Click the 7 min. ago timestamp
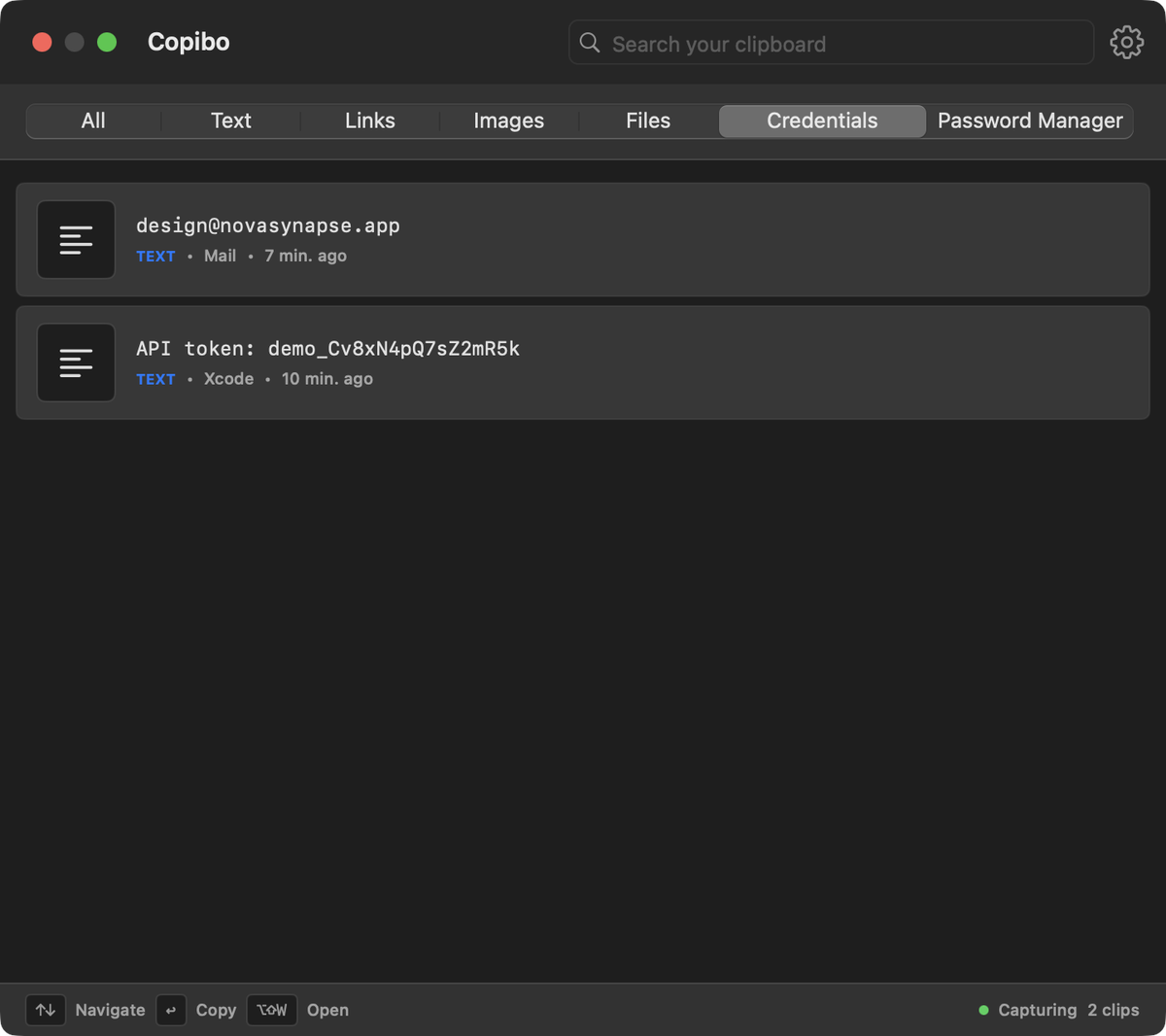 [305, 256]
